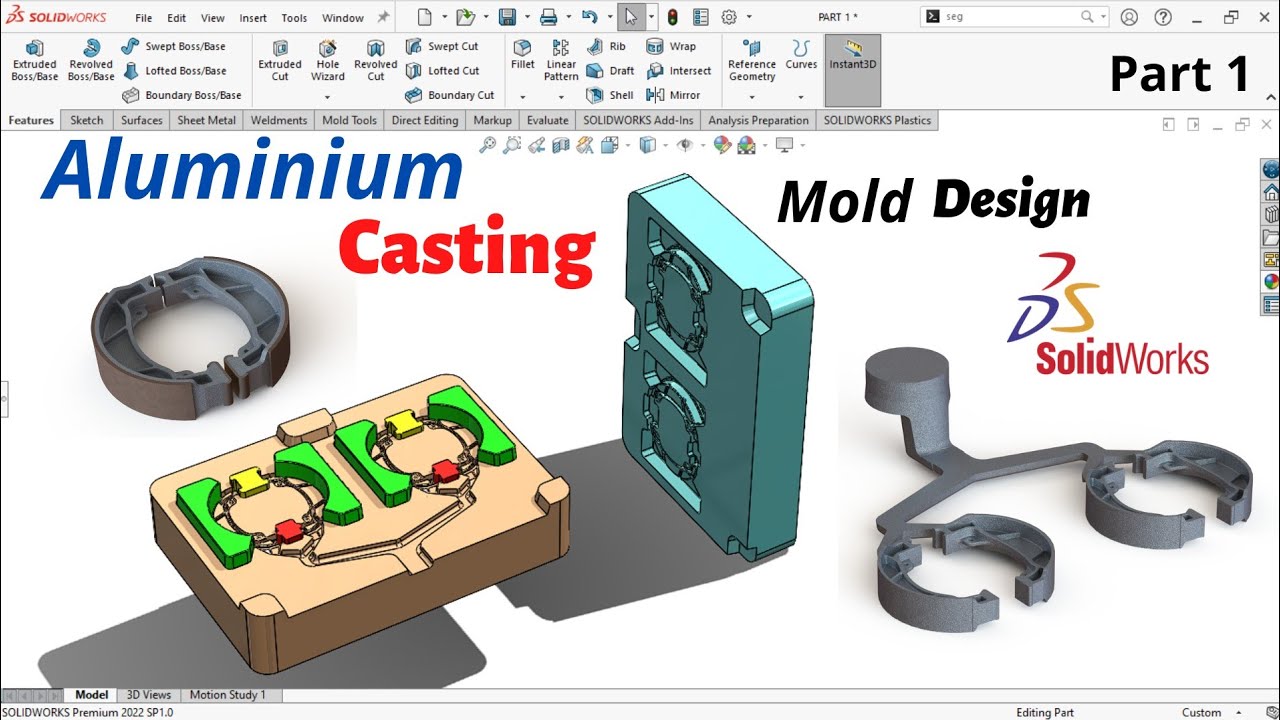This screenshot has width=1280, height=720.
Task: Open the Dynamic Annotation Views icon
Action: 584,145
